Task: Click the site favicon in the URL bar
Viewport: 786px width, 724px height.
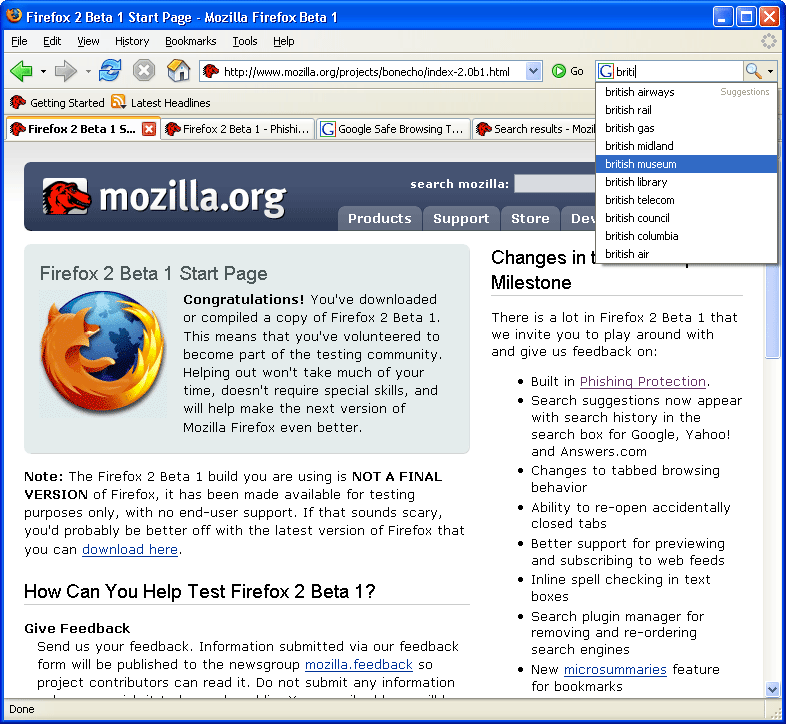Action: pyautogui.click(x=211, y=71)
